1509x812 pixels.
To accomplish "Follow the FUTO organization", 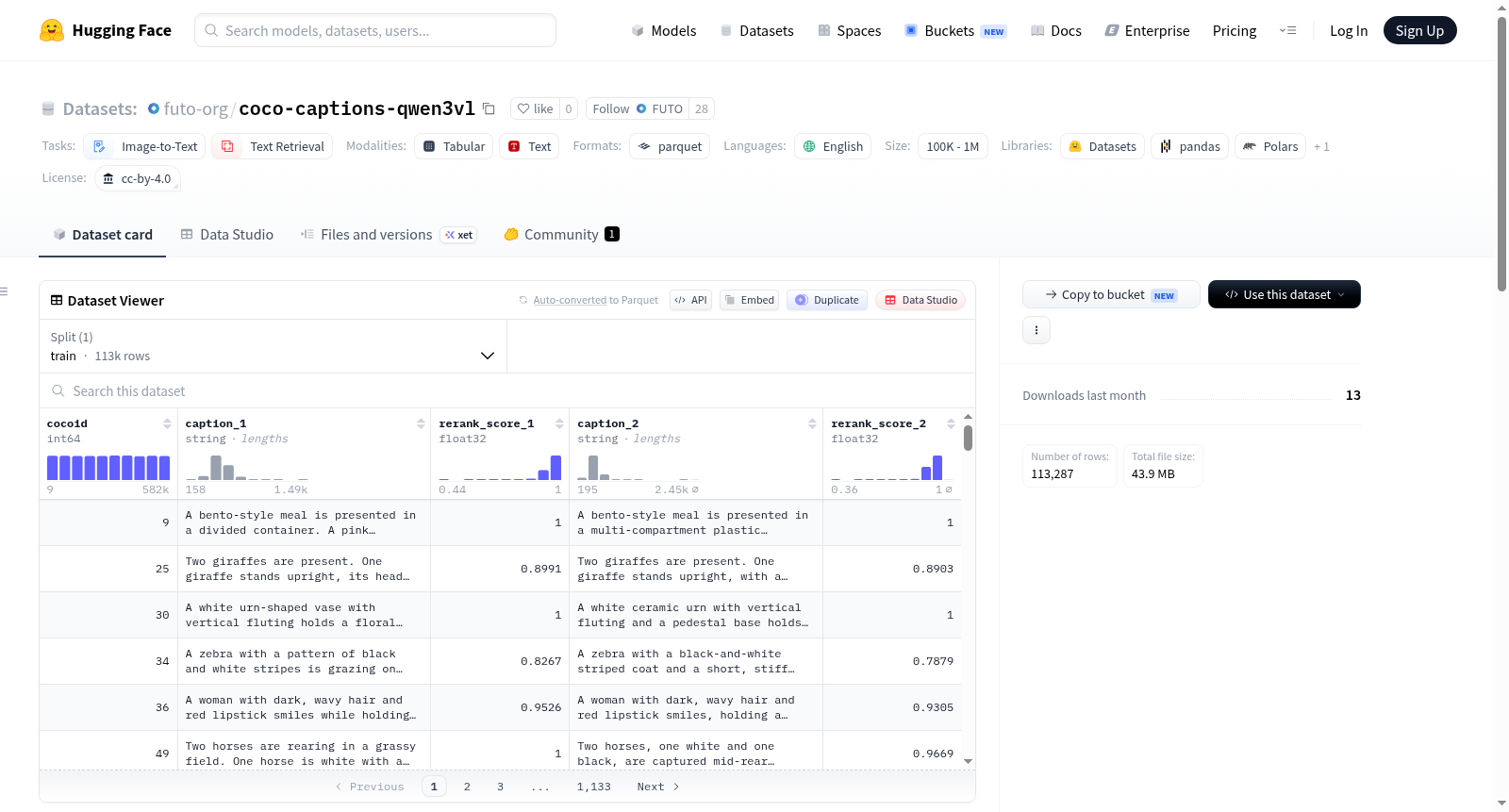I will [x=637, y=108].
